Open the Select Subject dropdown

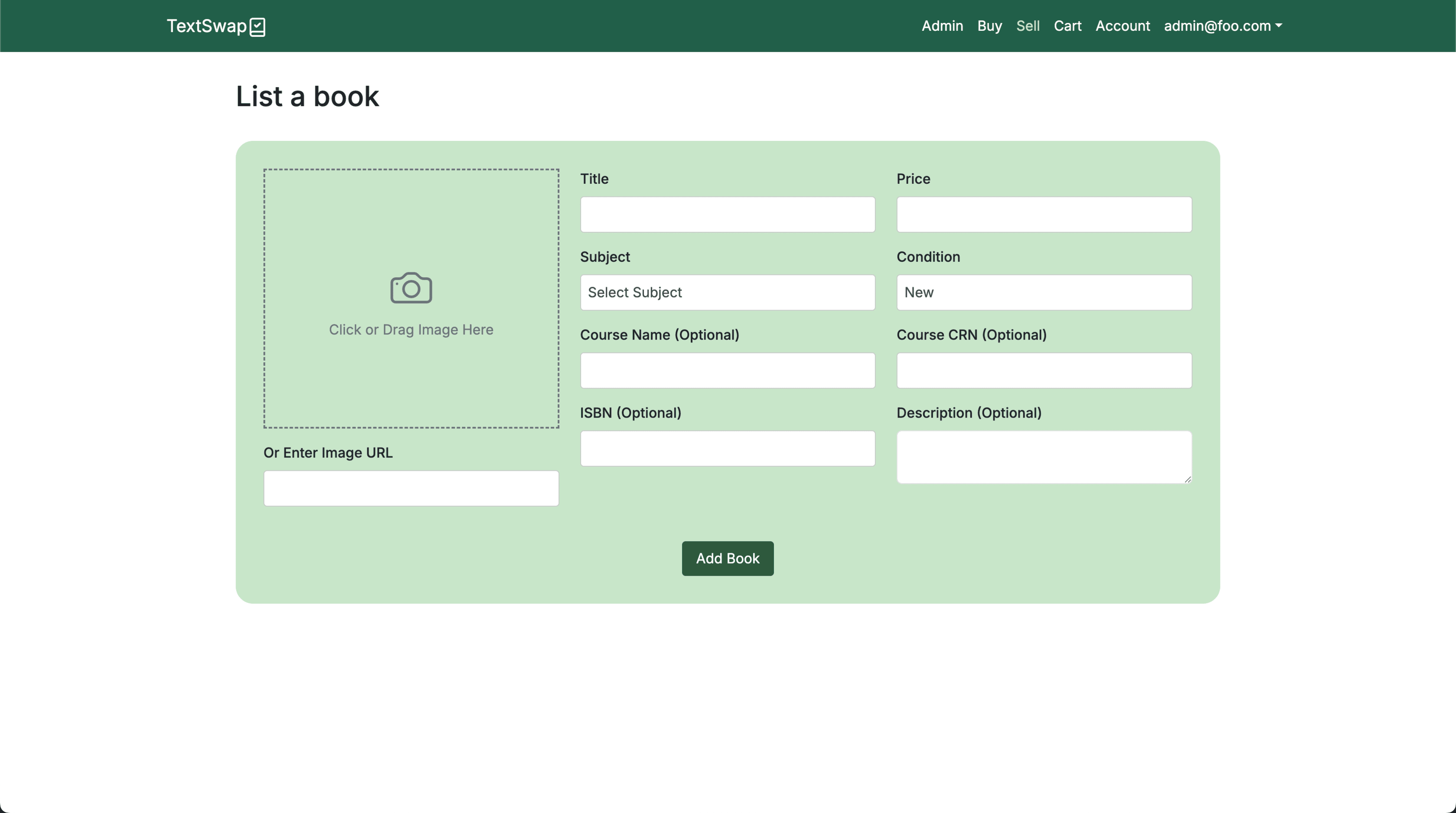pos(728,292)
